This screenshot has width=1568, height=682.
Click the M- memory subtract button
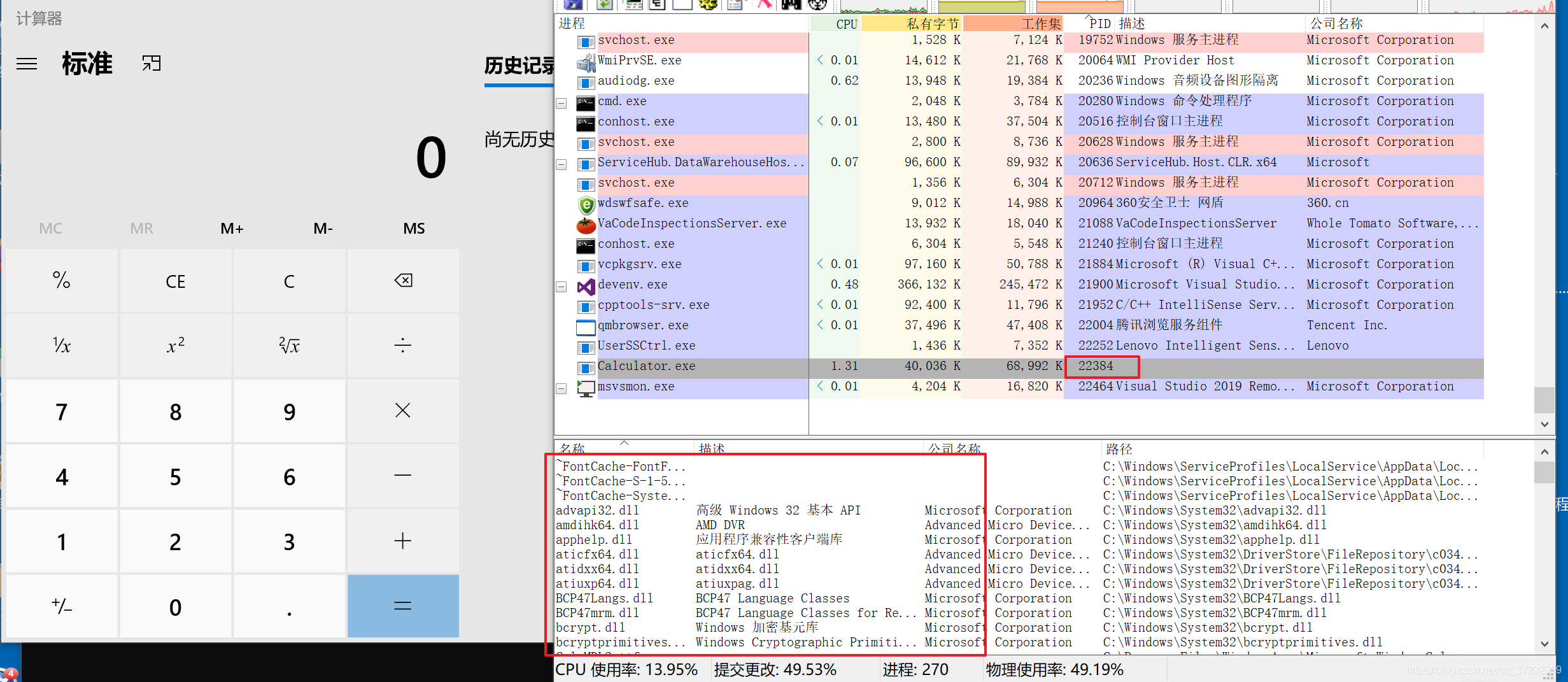point(323,228)
